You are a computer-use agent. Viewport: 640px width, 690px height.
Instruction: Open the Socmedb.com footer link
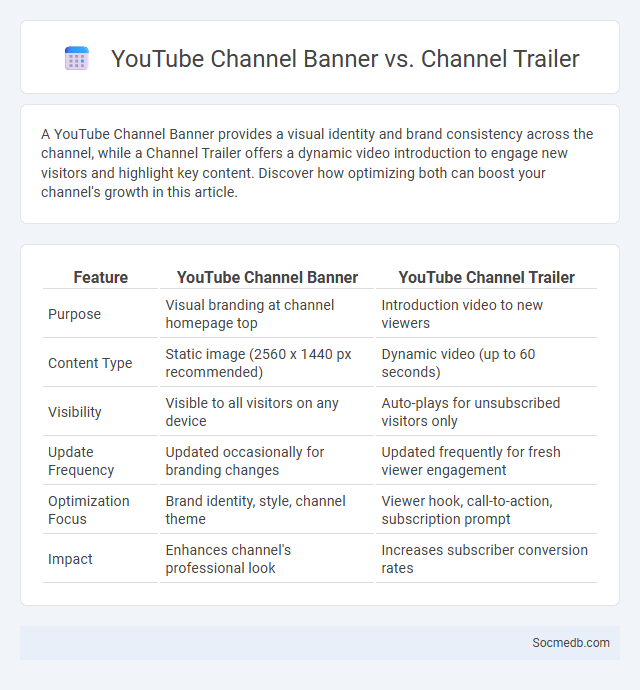pyautogui.click(x=571, y=642)
